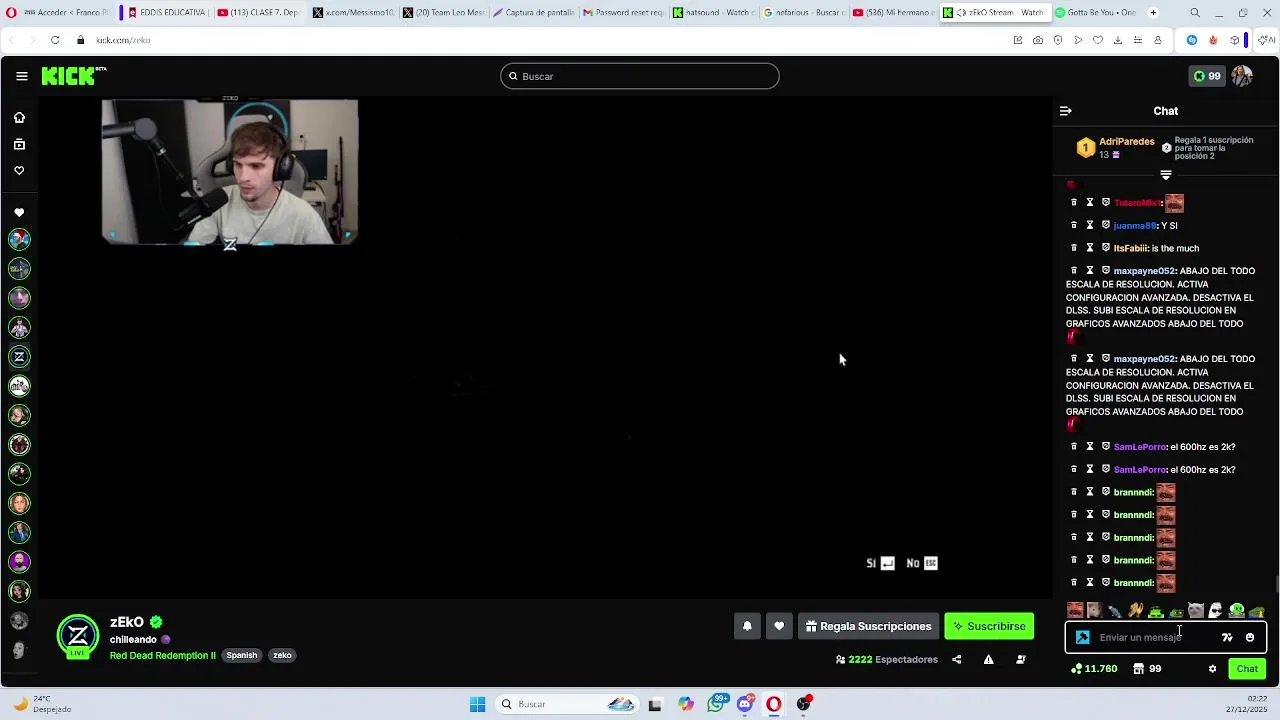Screen dimensions: 1280x720
Task: Open chat settings gear
Action: pos(1212,669)
